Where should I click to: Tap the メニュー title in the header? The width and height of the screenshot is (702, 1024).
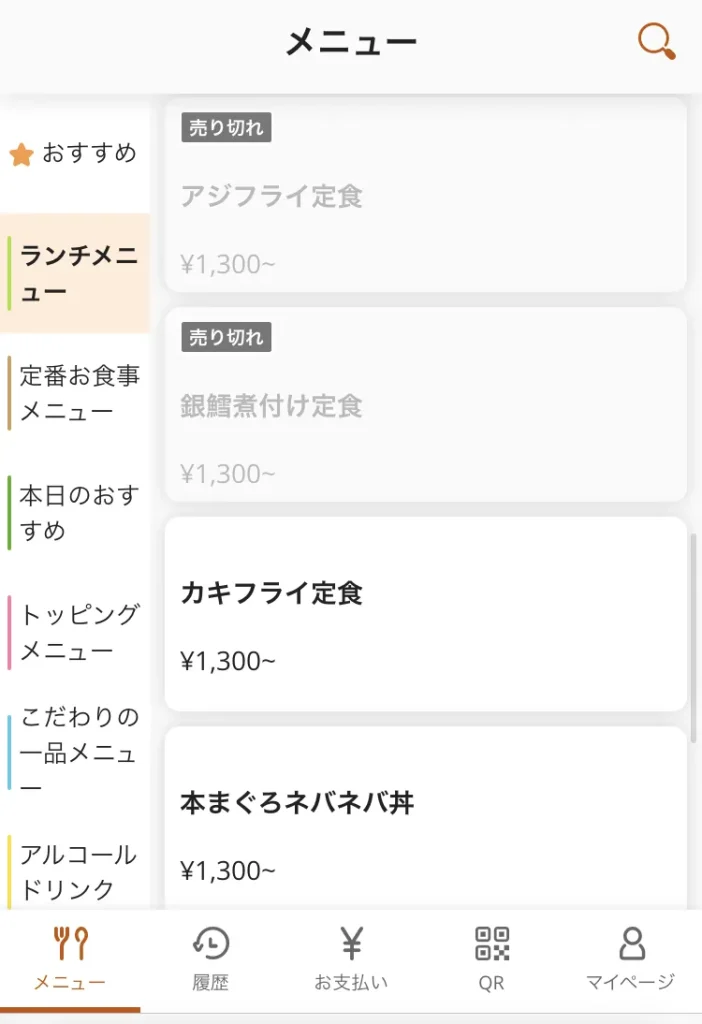[x=351, y=41]
